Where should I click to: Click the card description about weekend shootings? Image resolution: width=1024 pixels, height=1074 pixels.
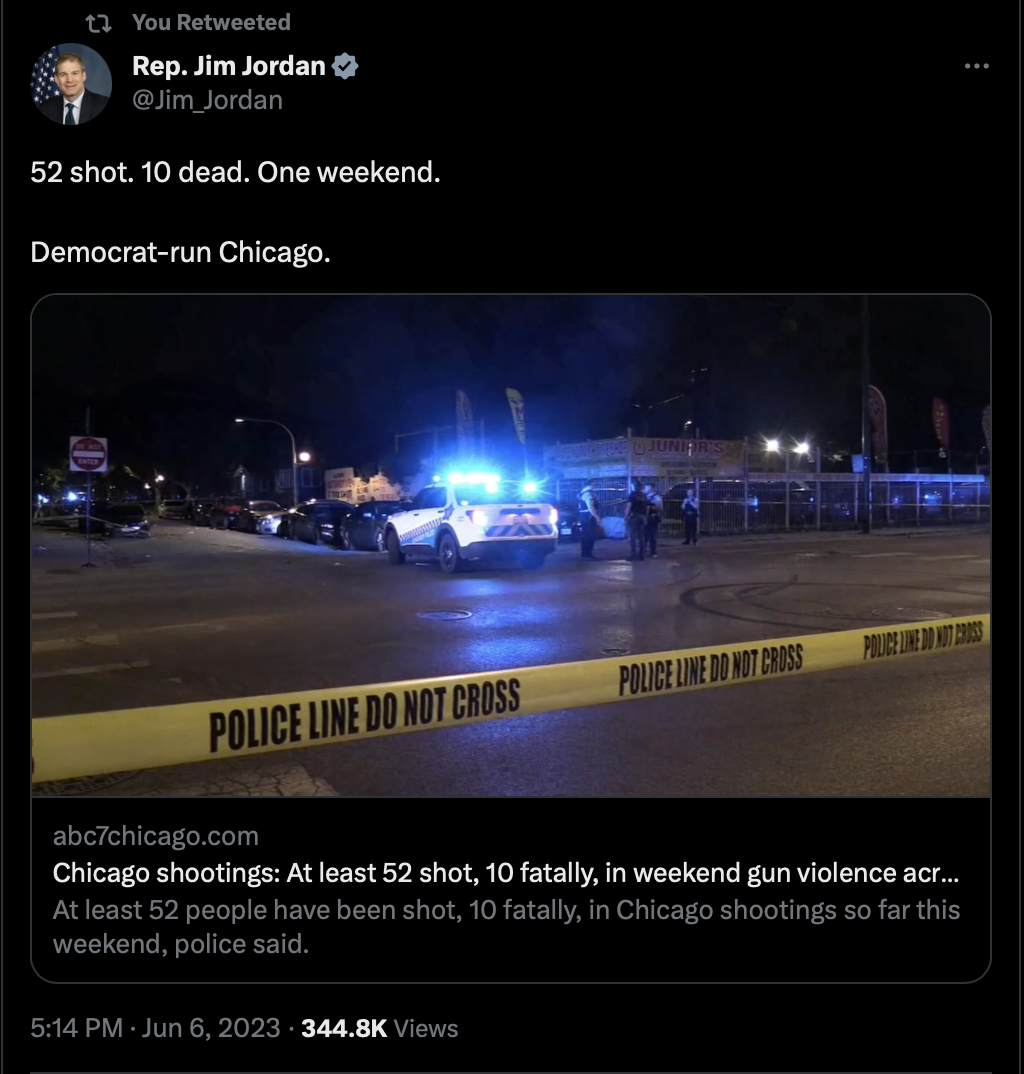506,927
